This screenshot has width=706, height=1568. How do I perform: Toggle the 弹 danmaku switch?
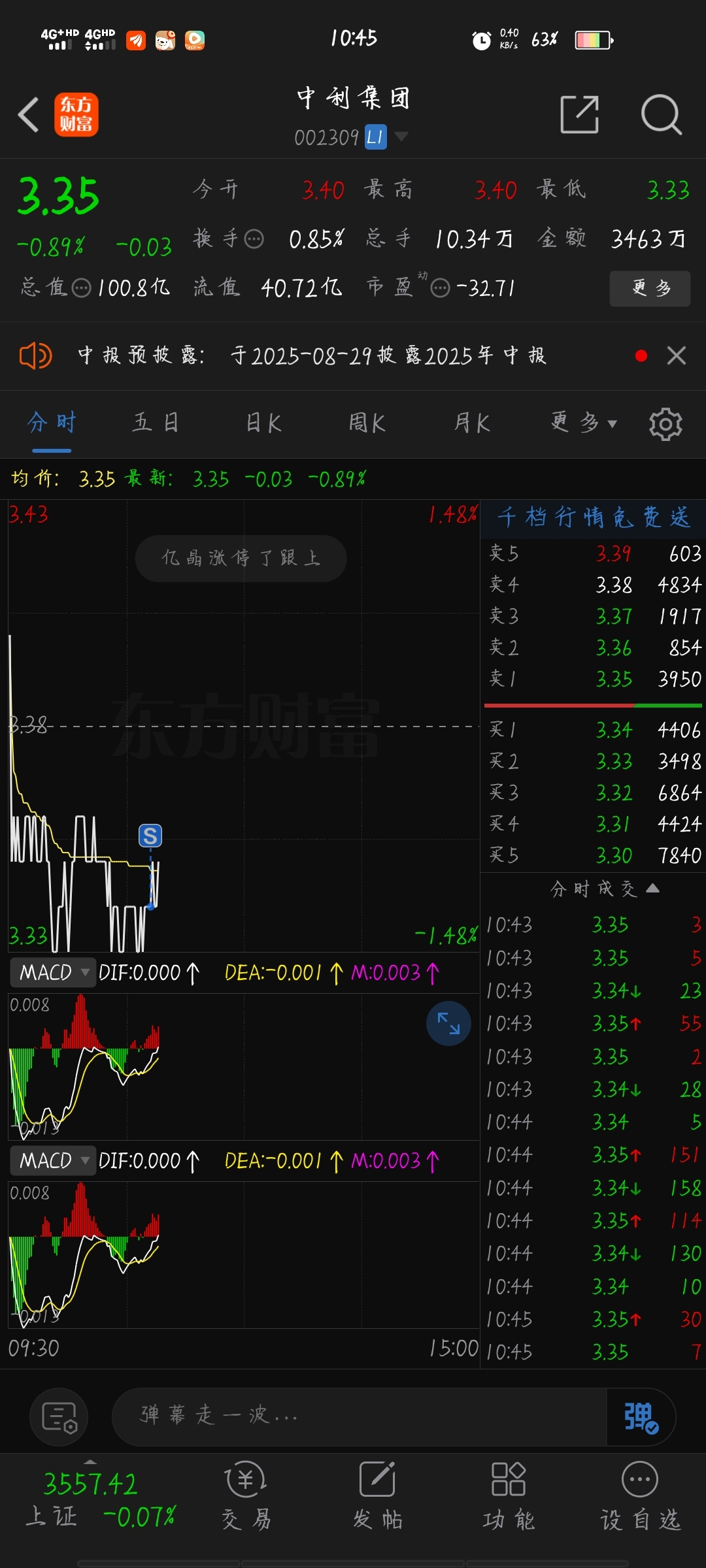pyautogui.click(x=641, y=1417)
